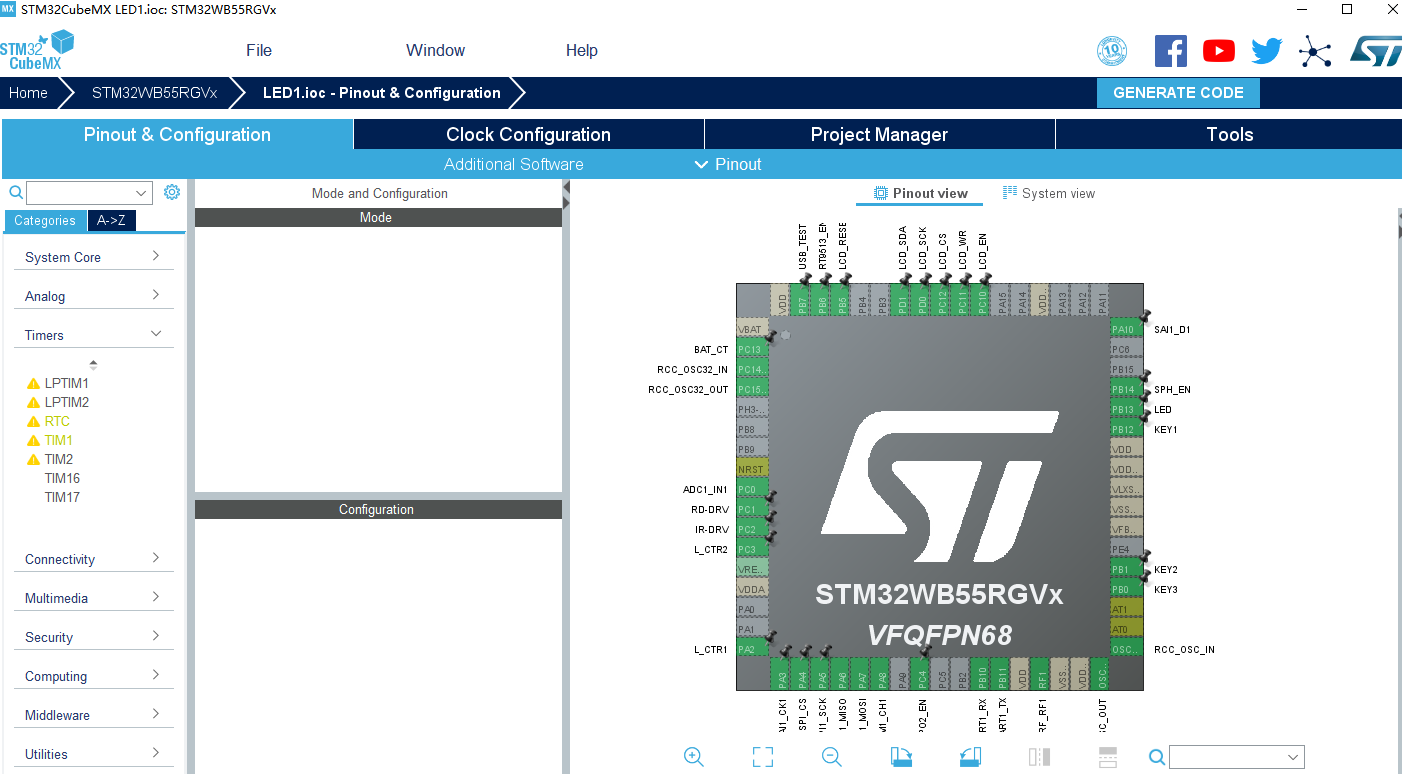Select the green LED pin PB13
1402x774 pixels.
tap(1122, 409)
